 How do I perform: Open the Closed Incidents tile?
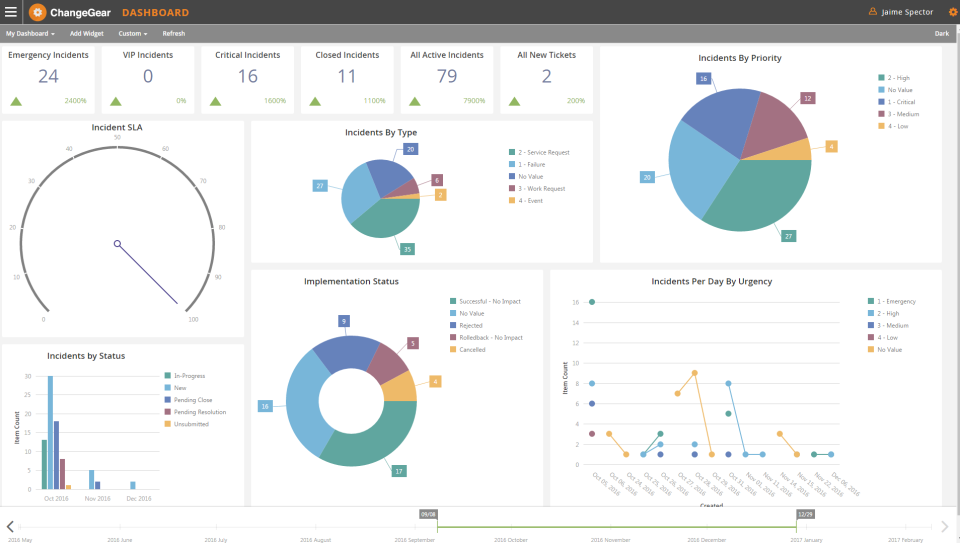click(x=347, y=79)
